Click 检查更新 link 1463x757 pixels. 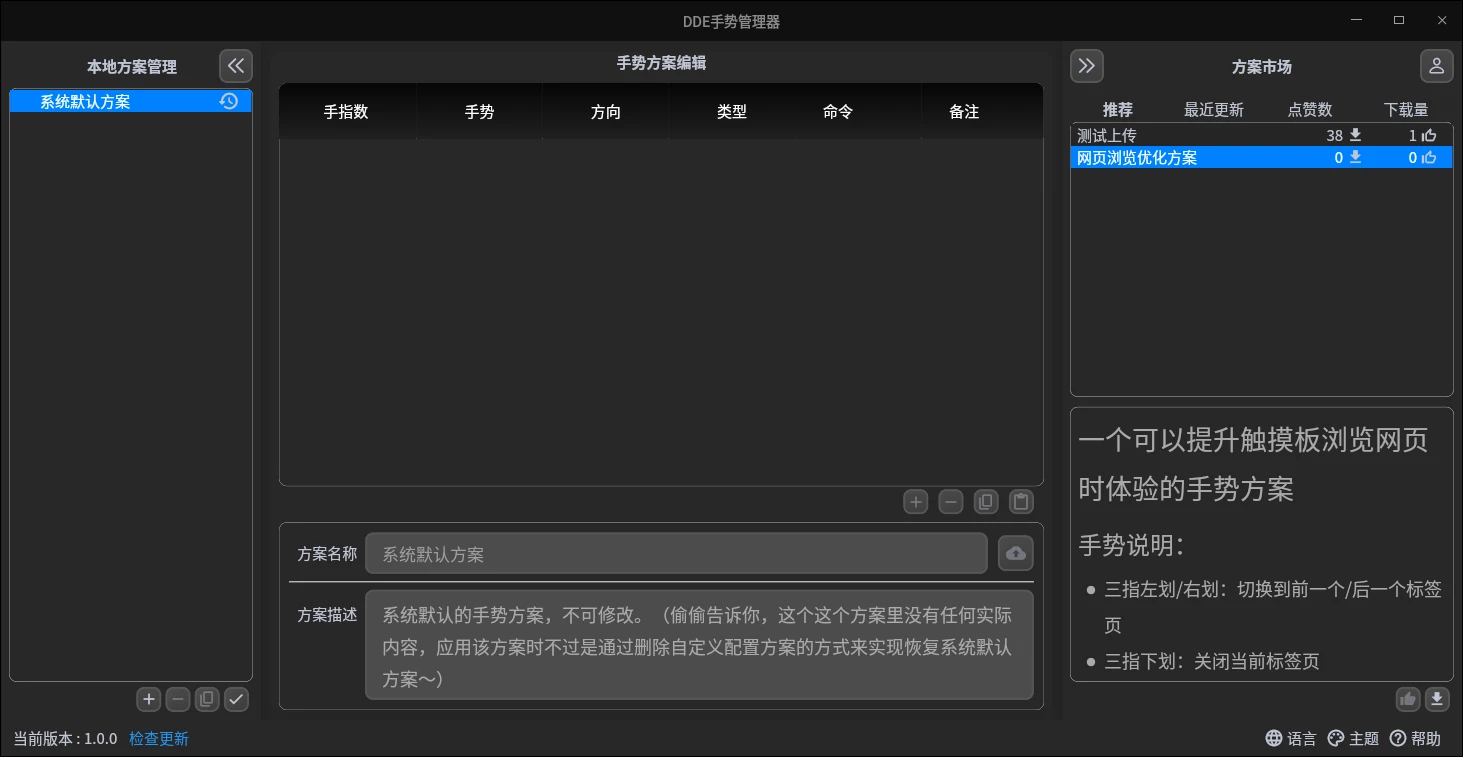coord(159,739)
